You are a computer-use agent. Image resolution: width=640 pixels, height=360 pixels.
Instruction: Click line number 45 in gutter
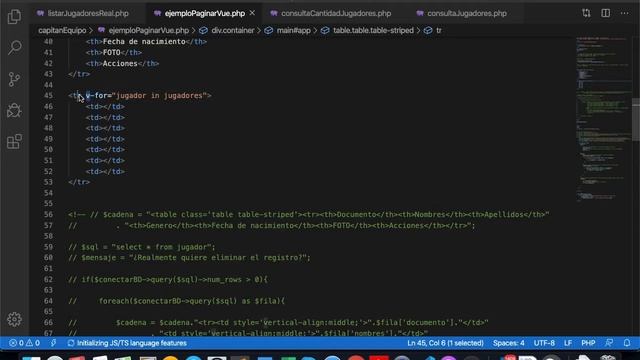(x=48, y=96)
